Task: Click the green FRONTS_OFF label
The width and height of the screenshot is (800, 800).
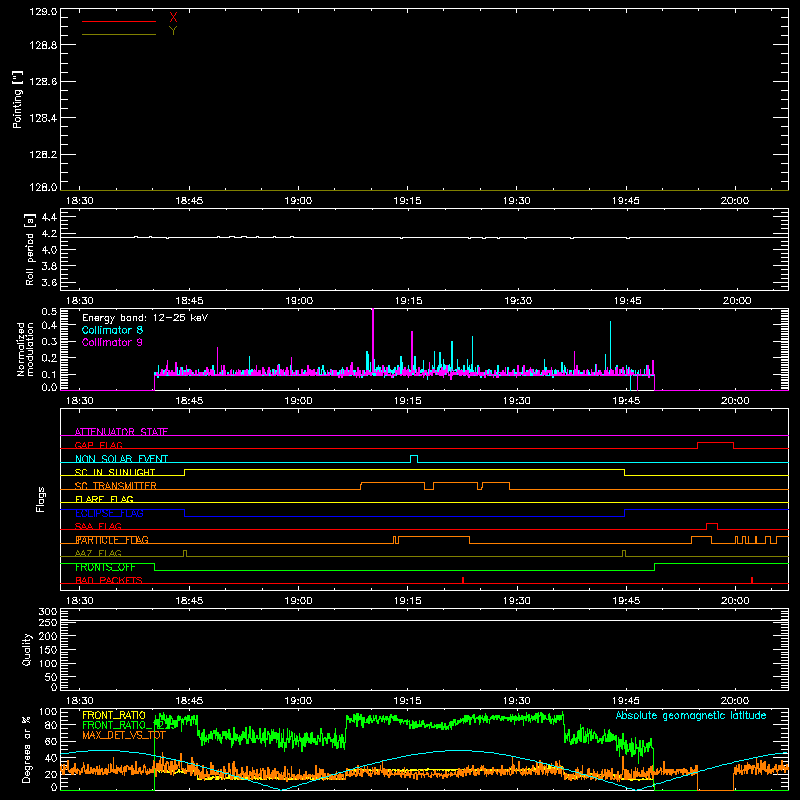Action: tap(105, 567)
